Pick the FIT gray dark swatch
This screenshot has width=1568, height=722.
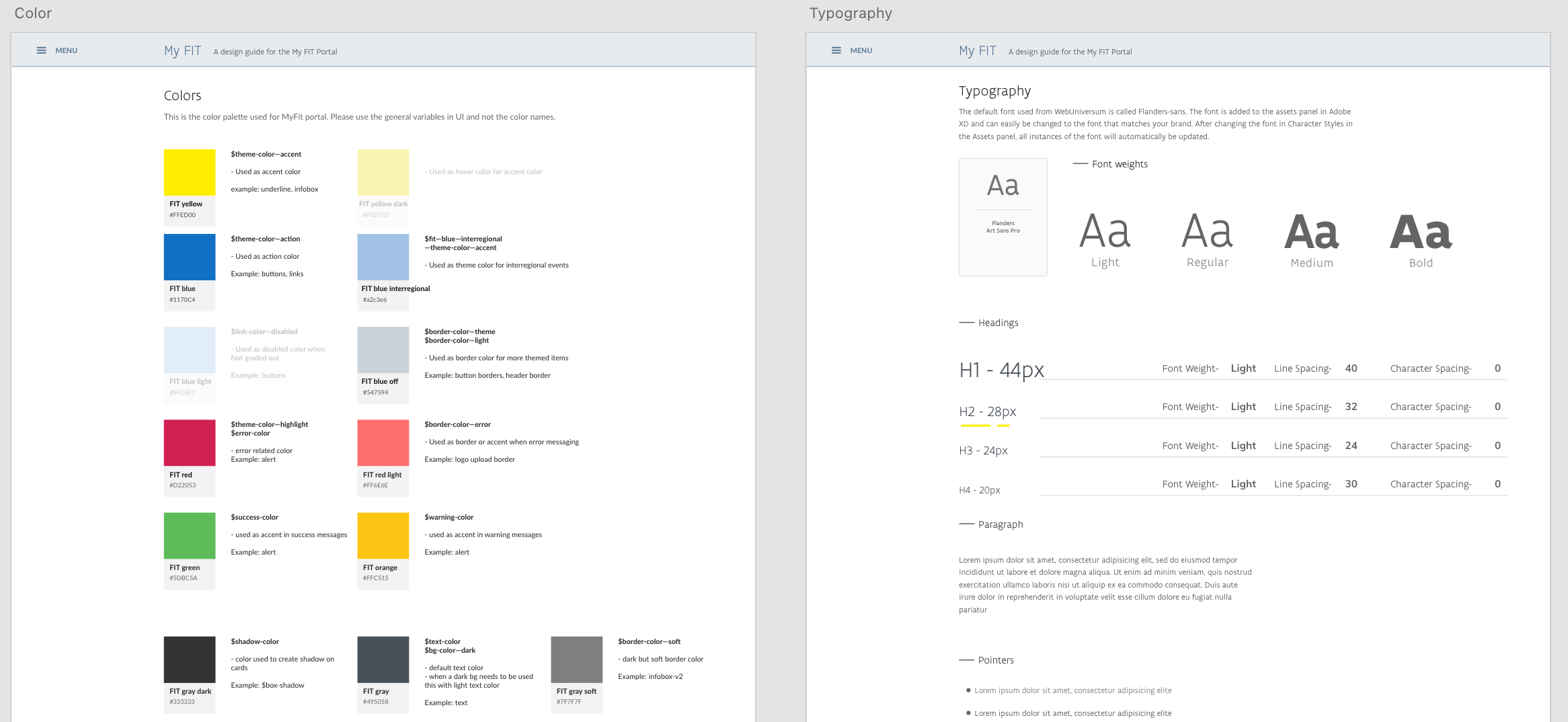(190, 659)
